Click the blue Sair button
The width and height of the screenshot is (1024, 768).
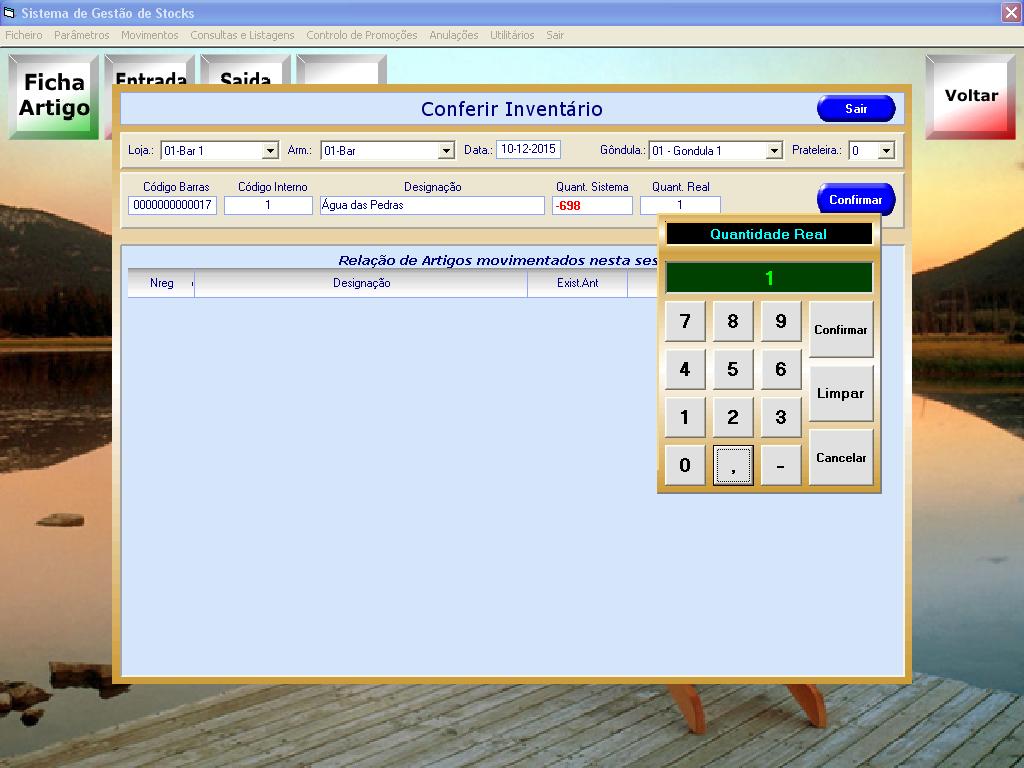click(x=856, y=109)
